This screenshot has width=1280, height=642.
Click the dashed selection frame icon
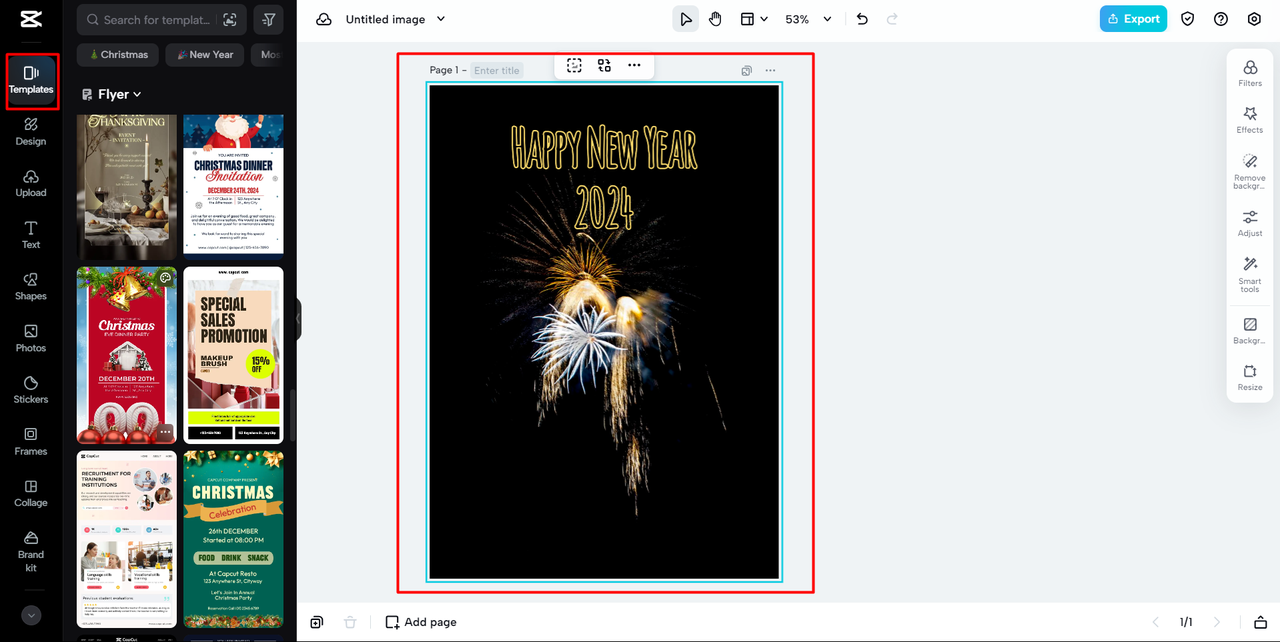pos(574,65)
